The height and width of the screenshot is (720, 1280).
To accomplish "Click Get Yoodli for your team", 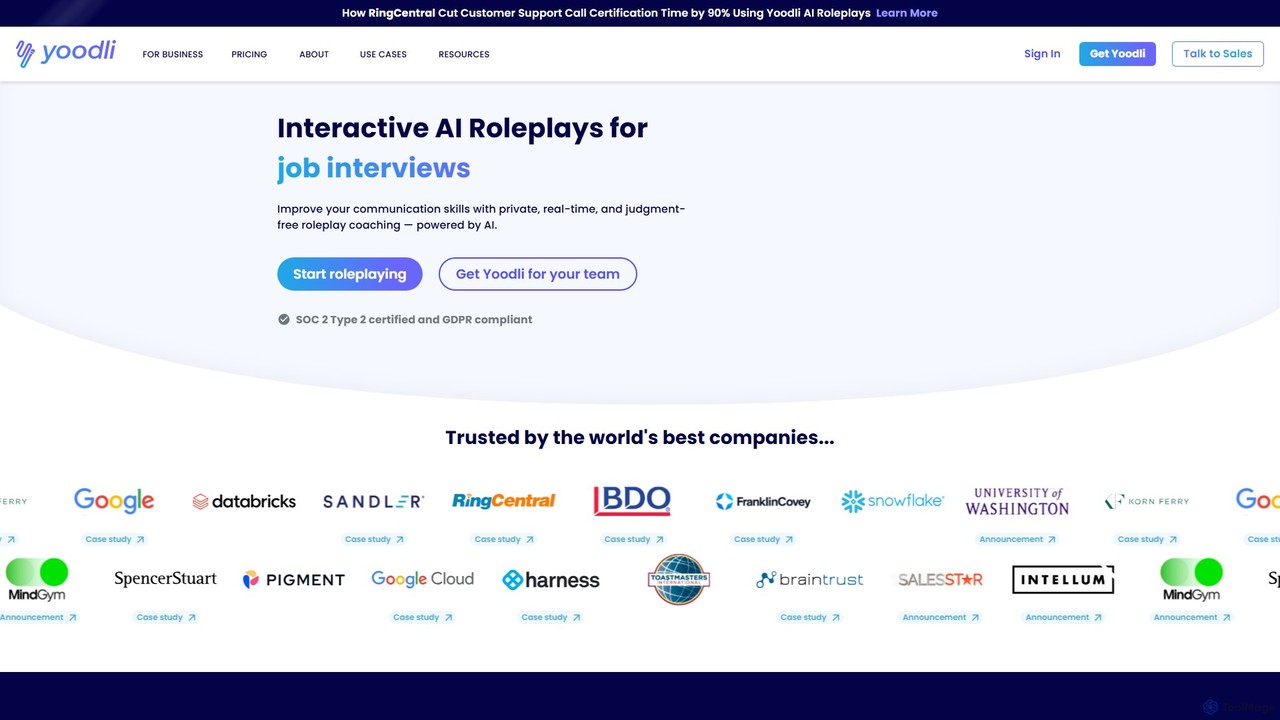I will (538, 274).
